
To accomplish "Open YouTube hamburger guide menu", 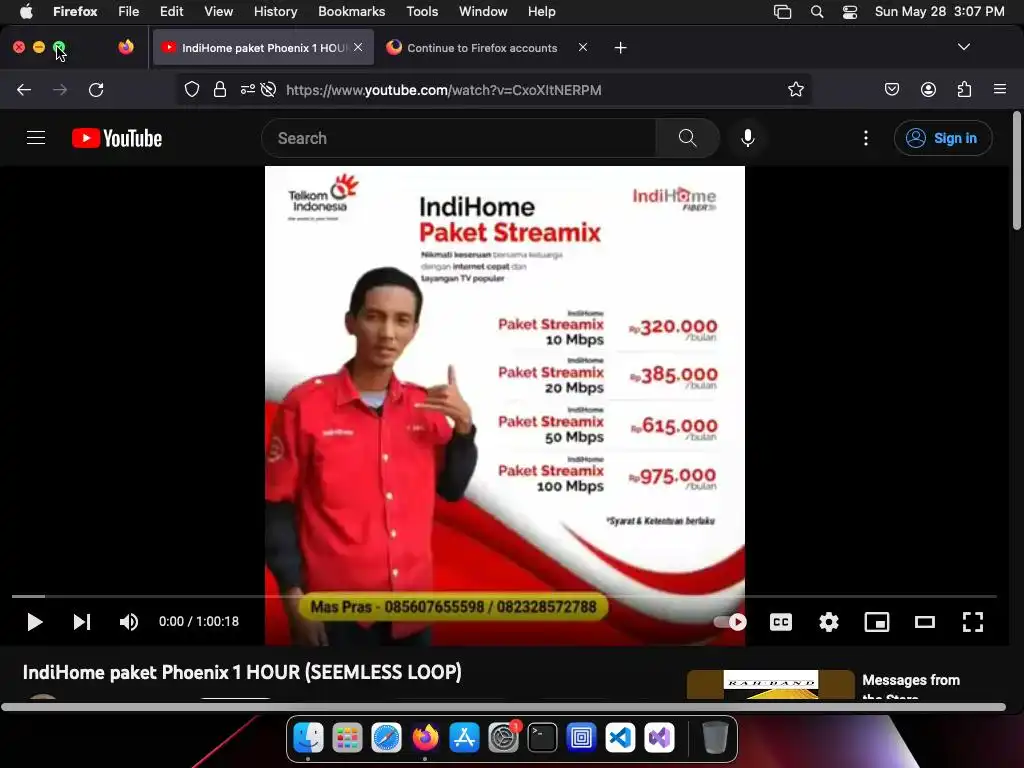I will 36,138.
